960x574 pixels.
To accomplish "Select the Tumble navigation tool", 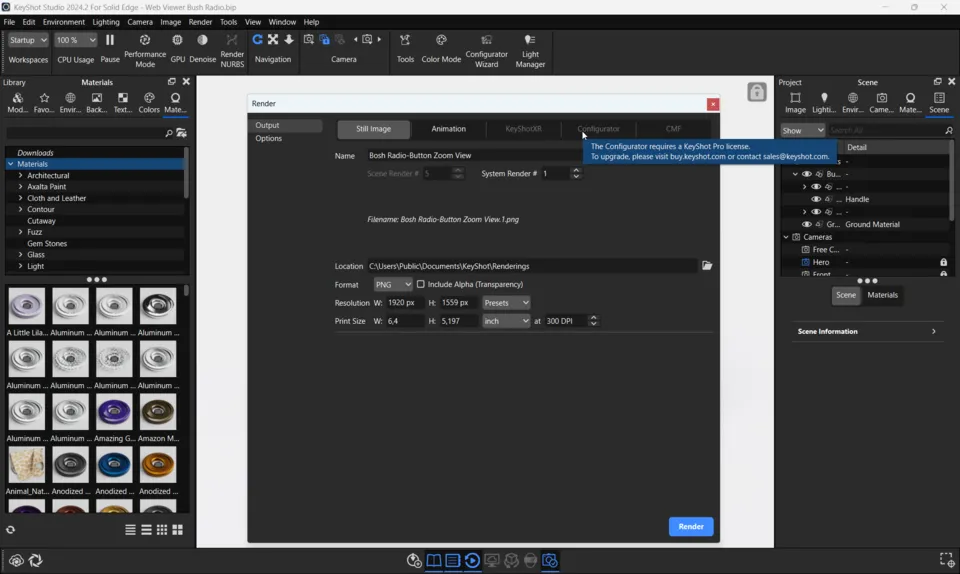I will coord(257,40).
